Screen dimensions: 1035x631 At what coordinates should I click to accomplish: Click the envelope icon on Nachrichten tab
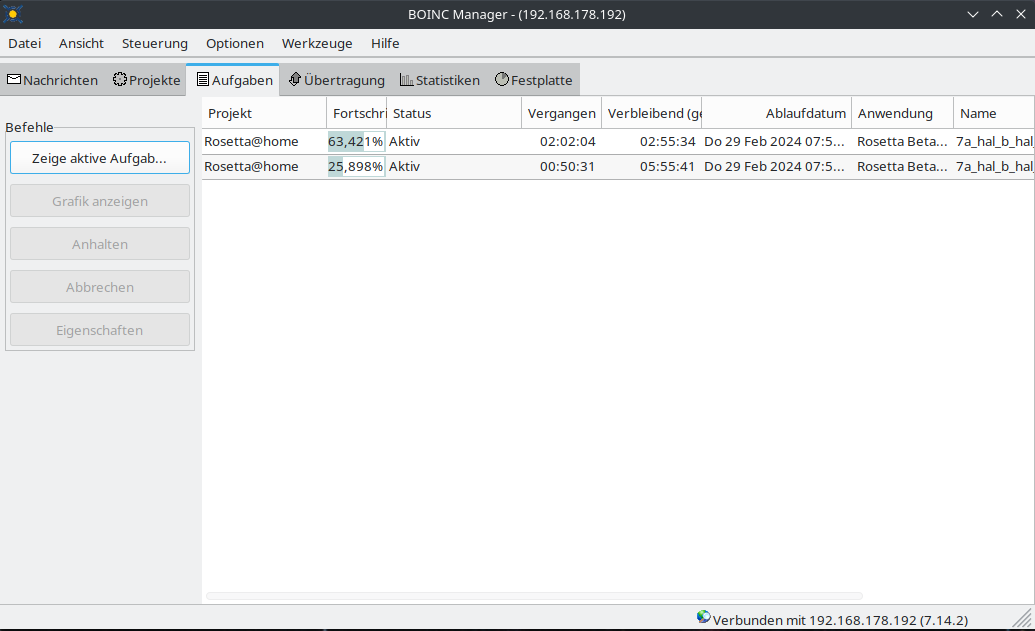point(14,80)
